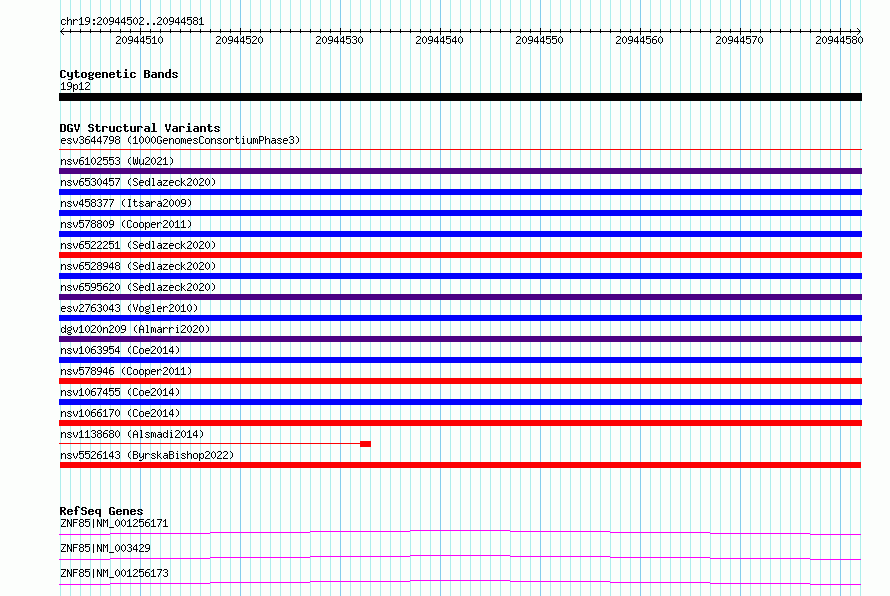This screenshot has width=890, height=596.
Task: Click ruler position 20944540
Action: (439, 40)
